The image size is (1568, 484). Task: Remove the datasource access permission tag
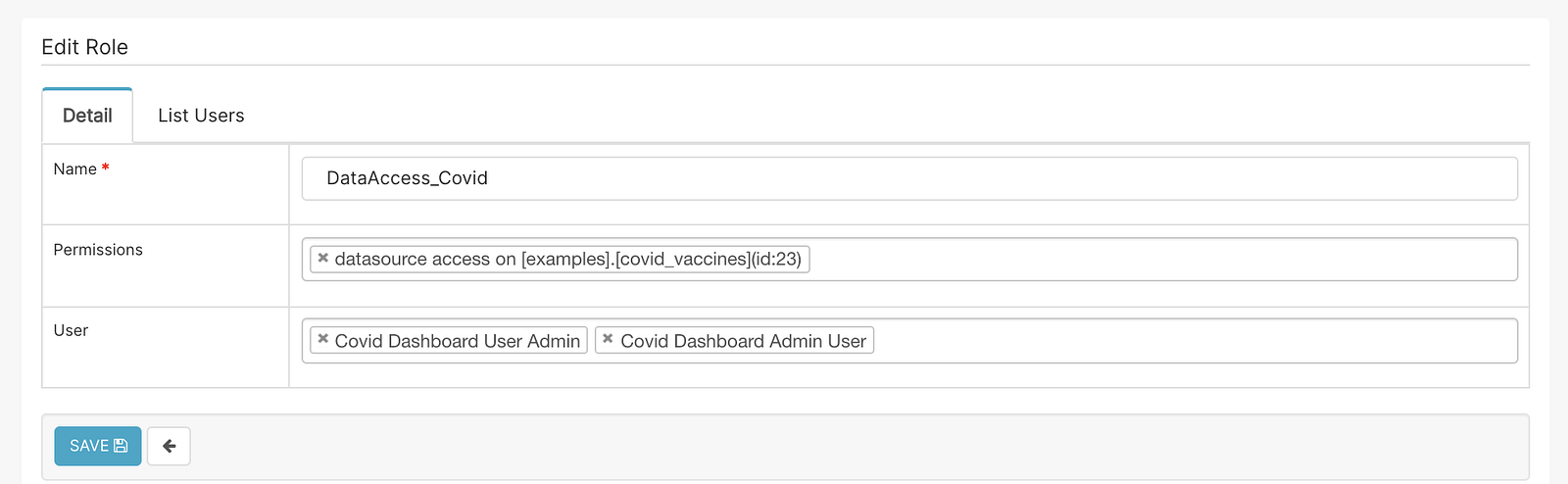click(x=322, y=258)
